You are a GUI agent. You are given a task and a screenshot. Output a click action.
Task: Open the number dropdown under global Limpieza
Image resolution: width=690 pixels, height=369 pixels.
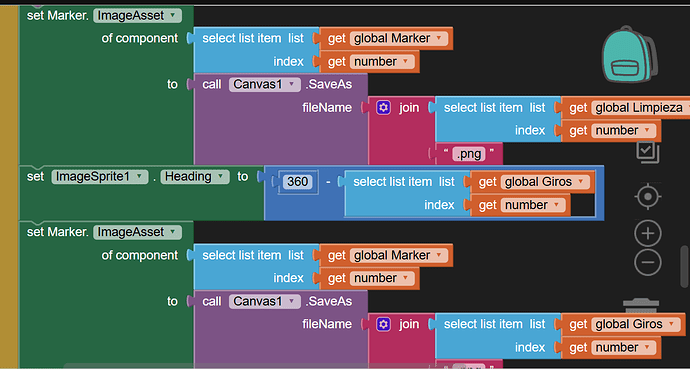(624, 131)
